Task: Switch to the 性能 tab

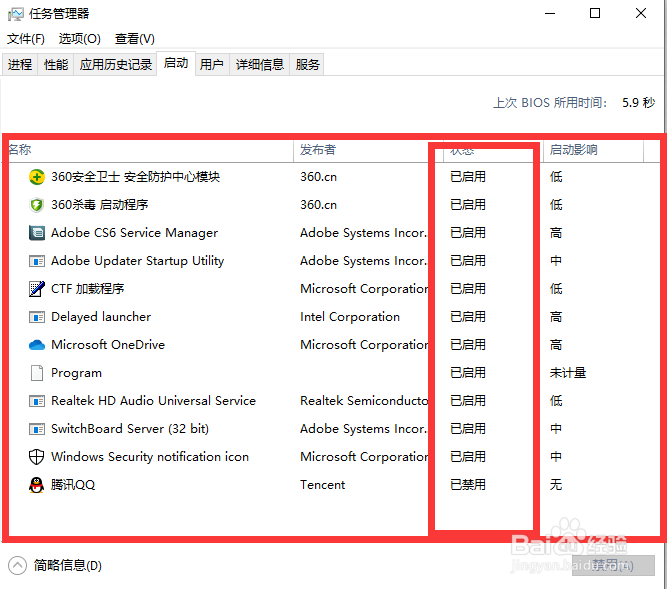Action: click(56, 65)
